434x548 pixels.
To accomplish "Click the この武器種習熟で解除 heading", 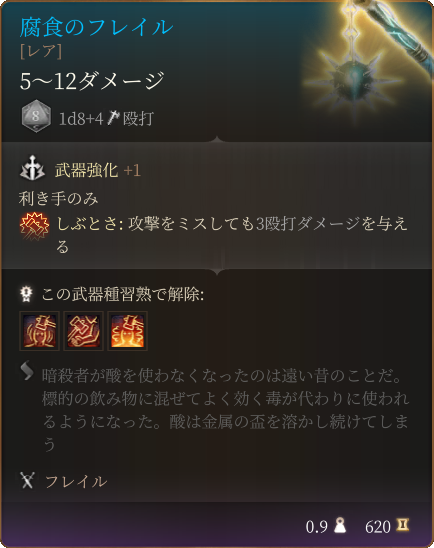I will pyautogui.click(x=123, y=295).
